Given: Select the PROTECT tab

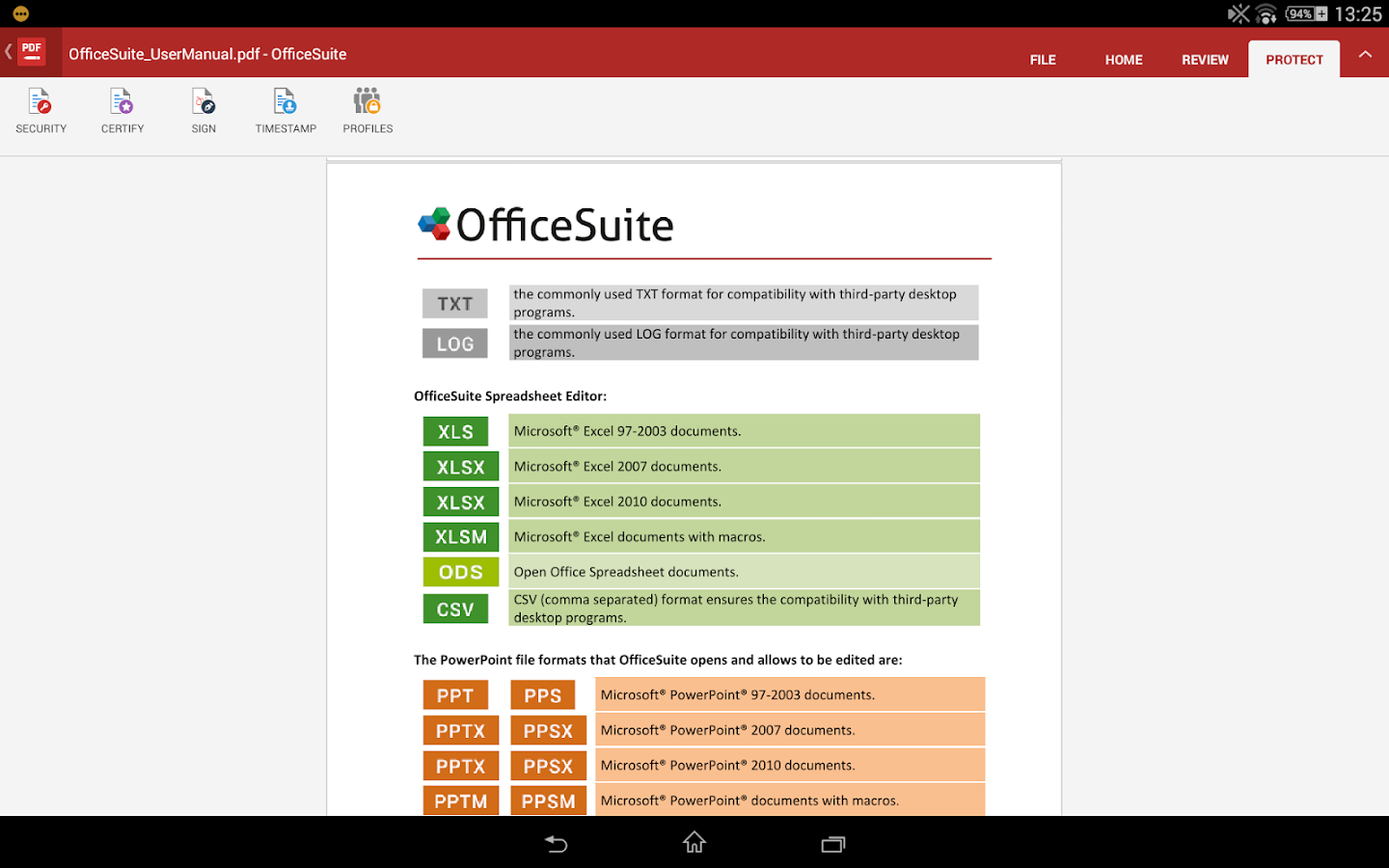Looking at the screenshot, I should click(x=1294, y=59).
